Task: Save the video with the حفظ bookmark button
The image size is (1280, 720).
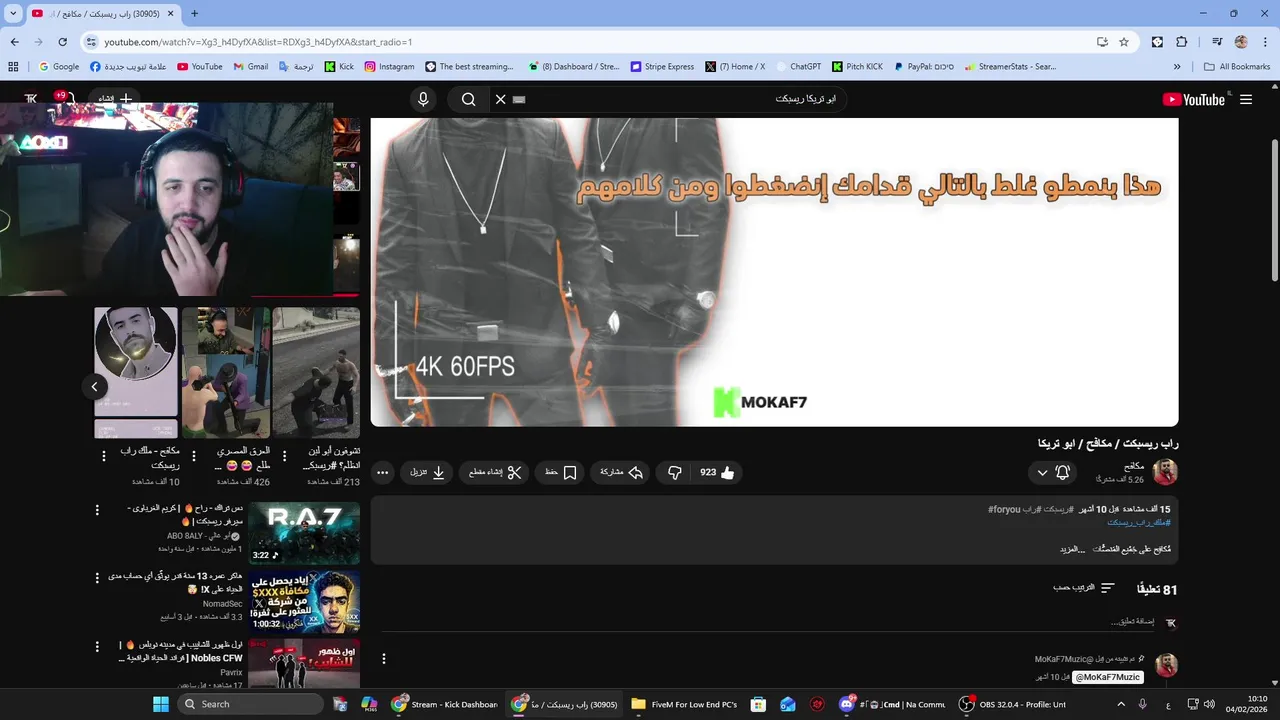Action: 561,472
